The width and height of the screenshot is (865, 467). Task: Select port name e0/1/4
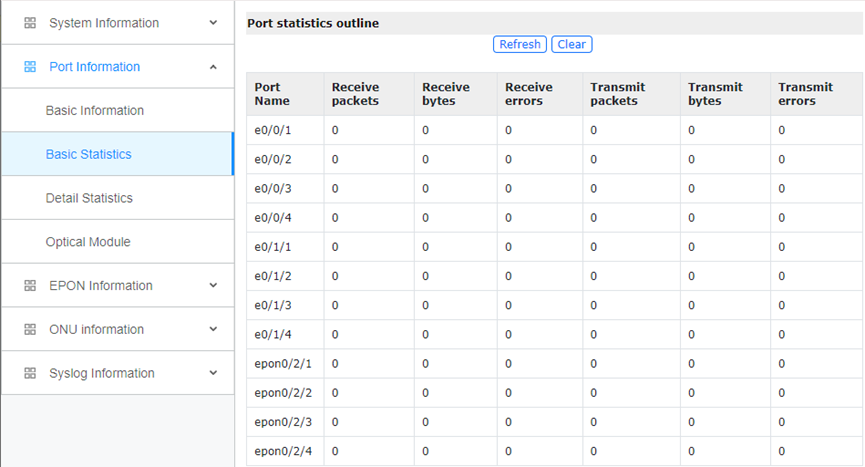click(x=273, y=335)
